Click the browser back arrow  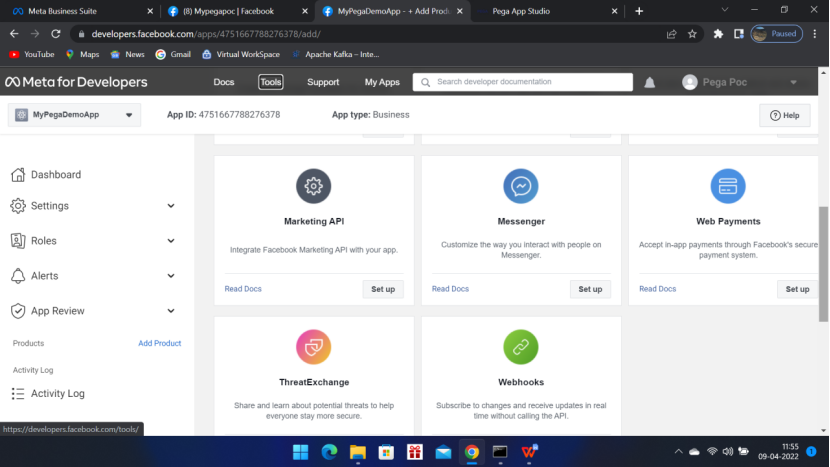[x=14, y=34]
